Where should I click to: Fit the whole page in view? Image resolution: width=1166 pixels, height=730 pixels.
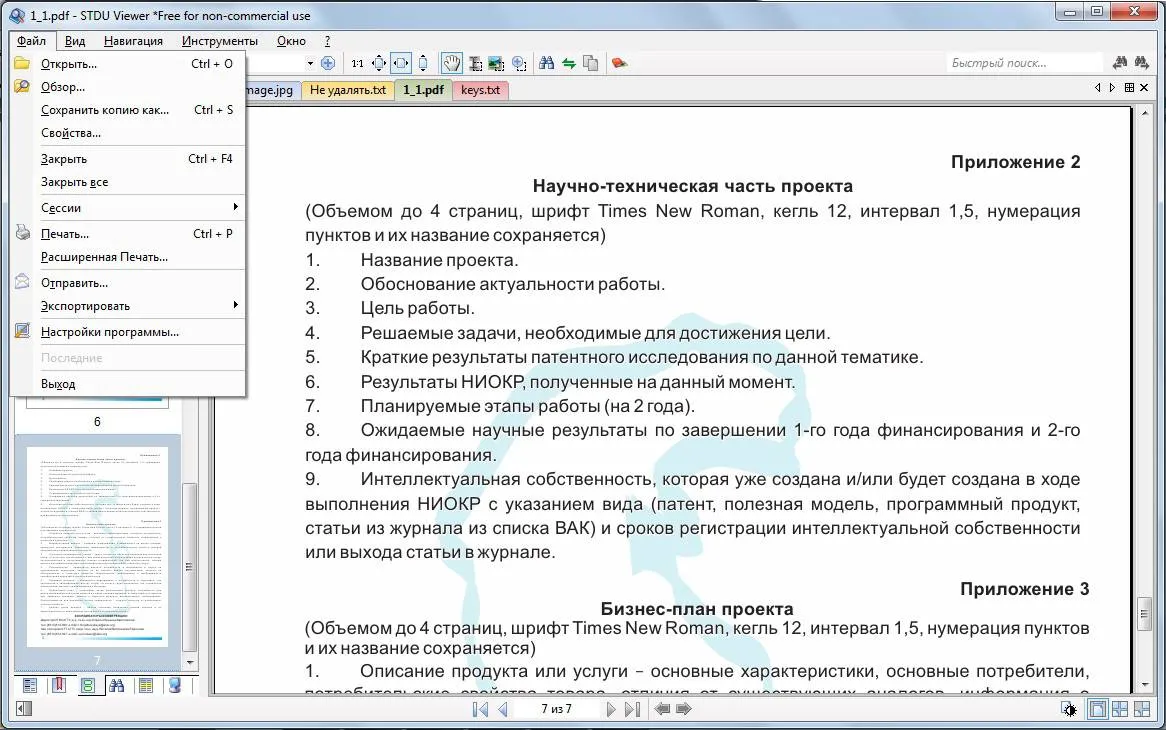pos(379,63)
